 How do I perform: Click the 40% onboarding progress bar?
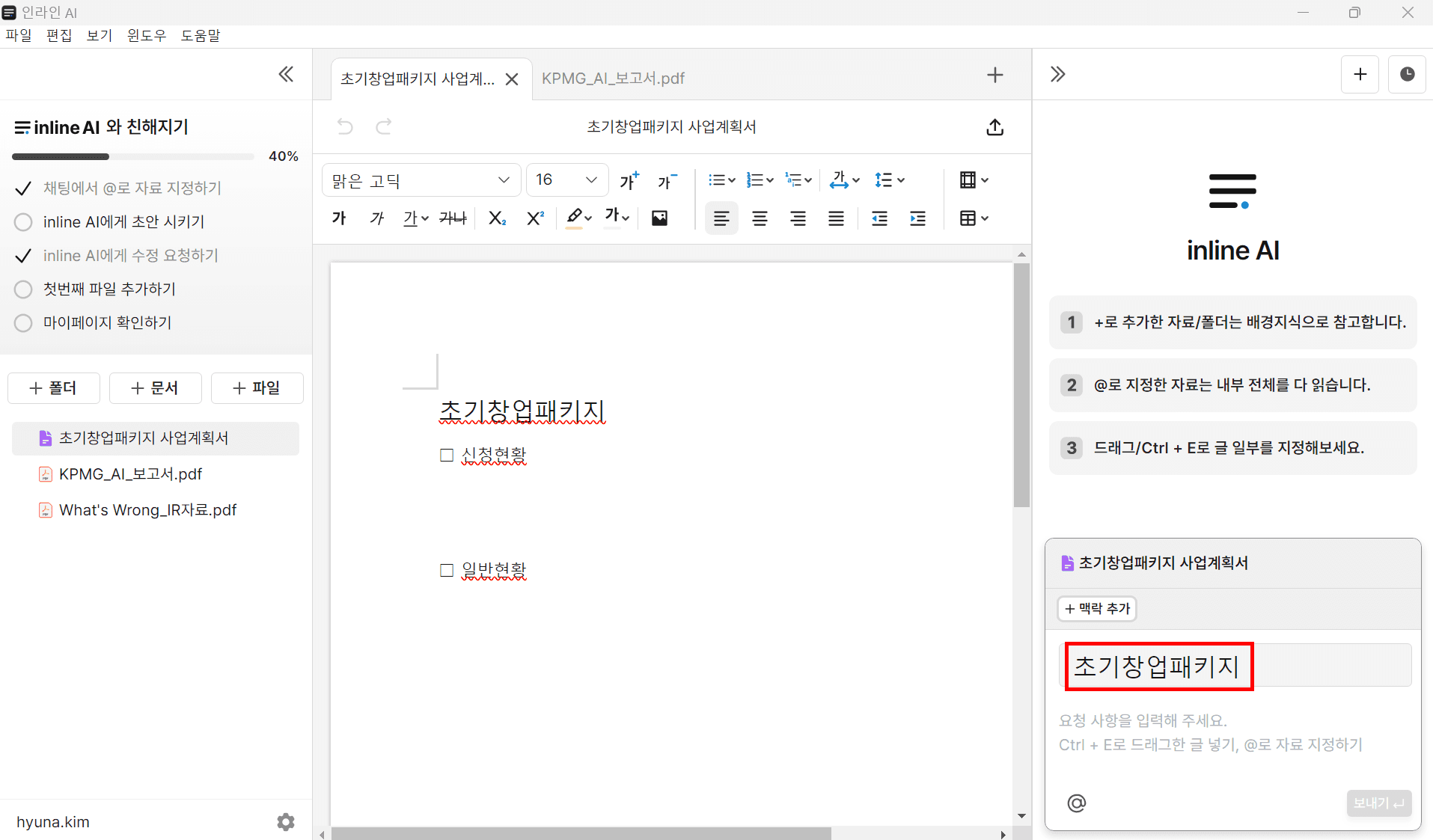pos(132,156)
